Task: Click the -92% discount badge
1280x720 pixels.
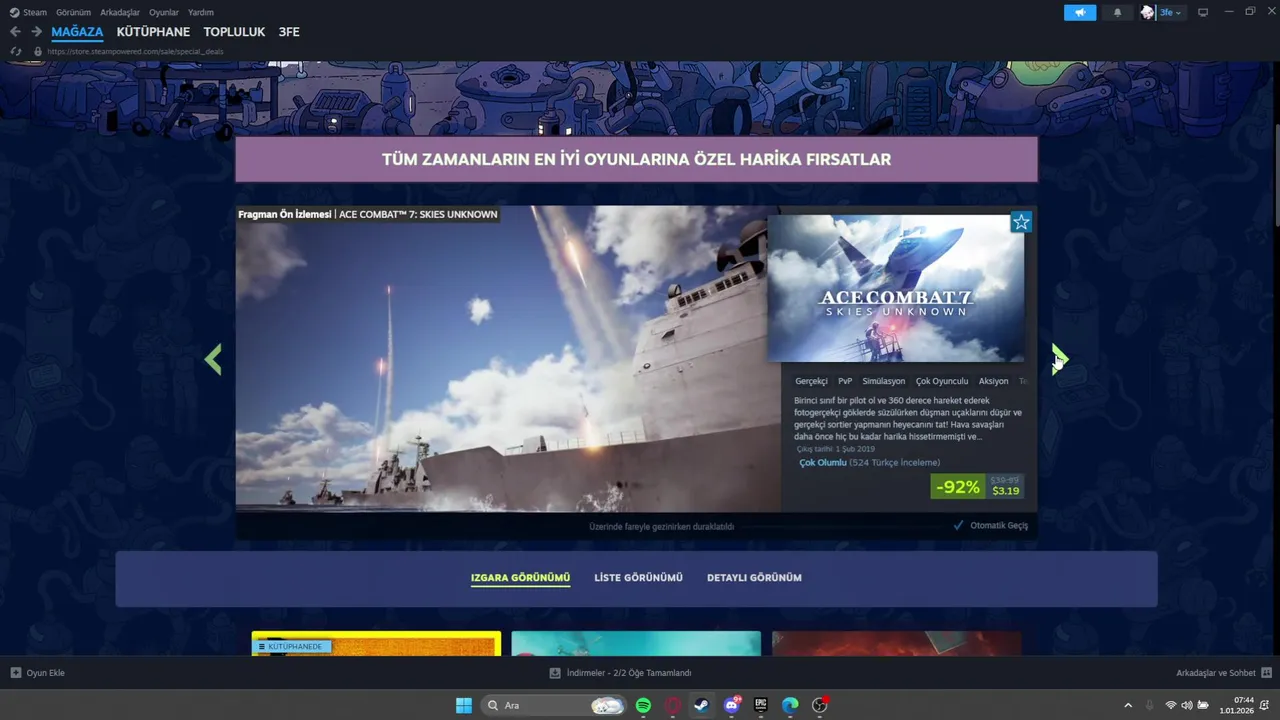Action: click(958, 487)
